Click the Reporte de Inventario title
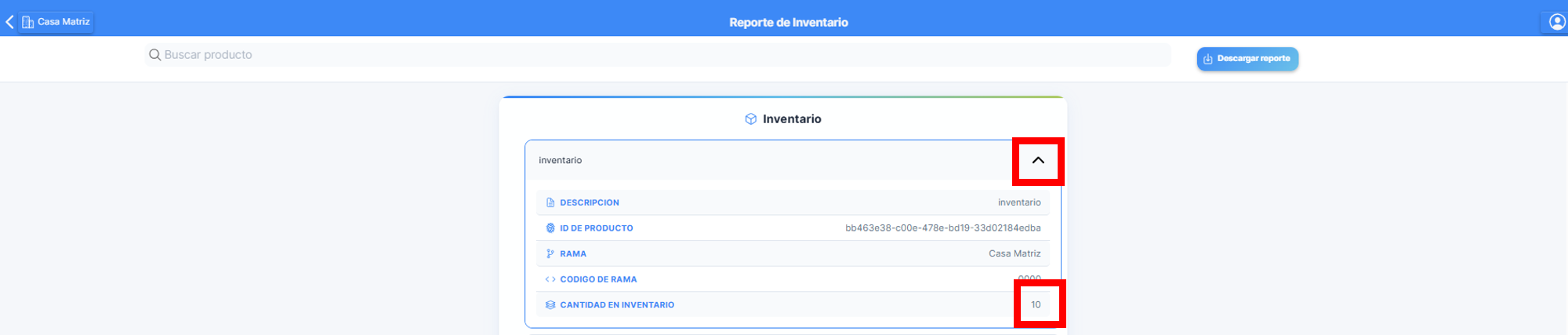 coord(789,22)
